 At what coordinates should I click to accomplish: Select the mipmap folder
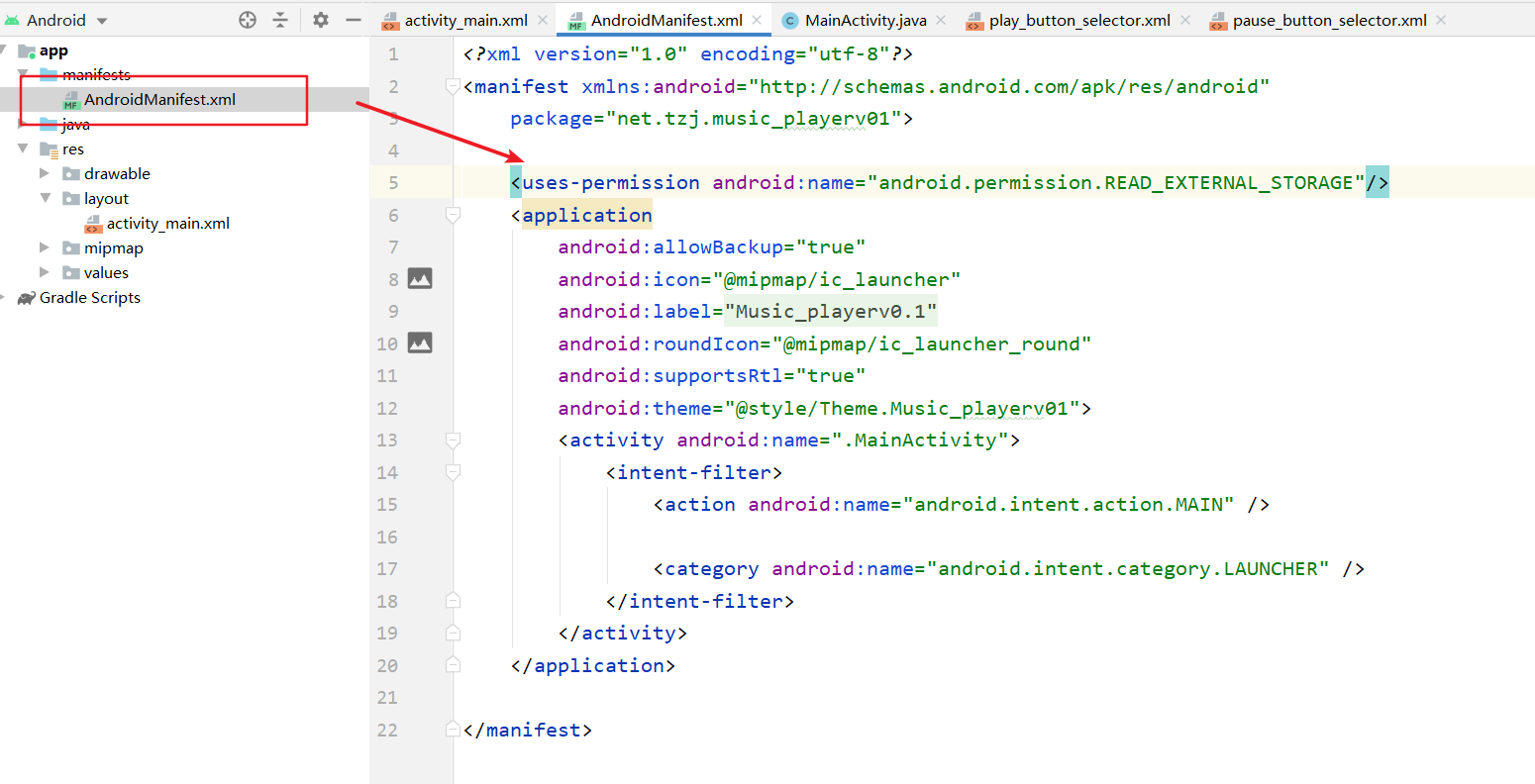pos(113,248)
